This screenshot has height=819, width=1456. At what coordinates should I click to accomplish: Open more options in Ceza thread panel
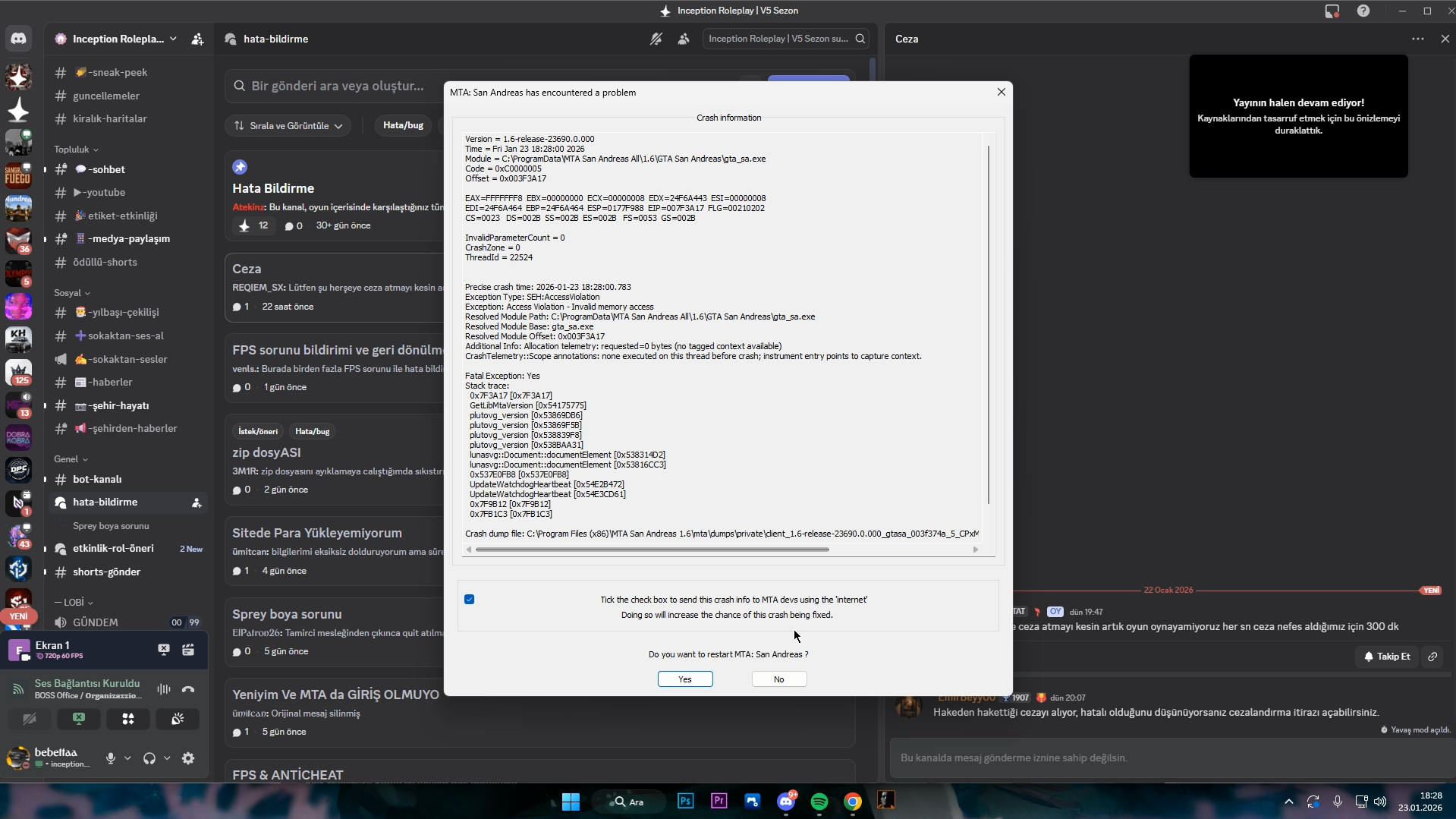click(1418, 39)
